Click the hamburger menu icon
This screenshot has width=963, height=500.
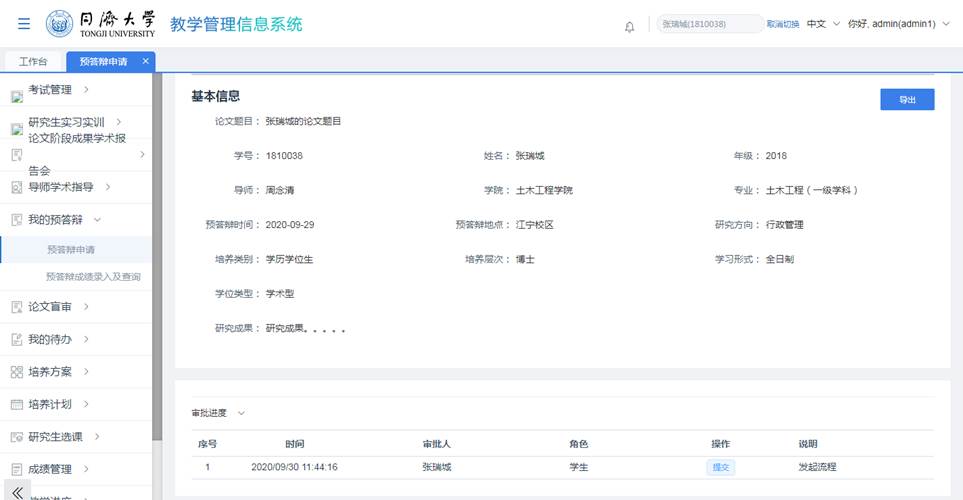[x=24, y=24]
